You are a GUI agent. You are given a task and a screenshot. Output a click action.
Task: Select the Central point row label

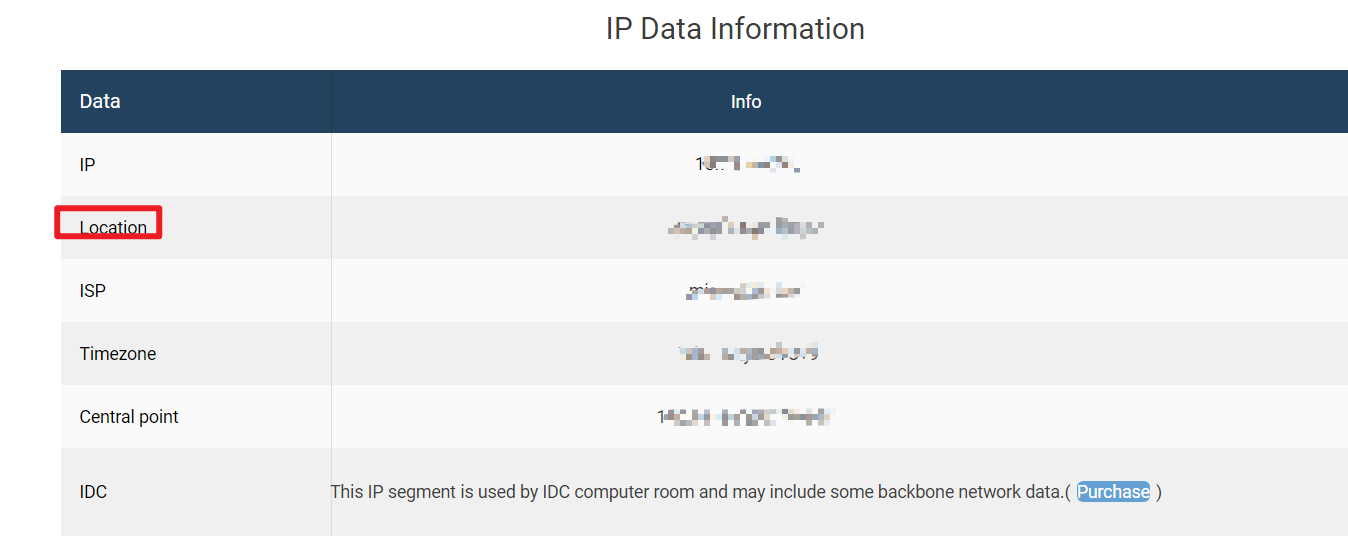pyautogui.click(x=129, y=417)
